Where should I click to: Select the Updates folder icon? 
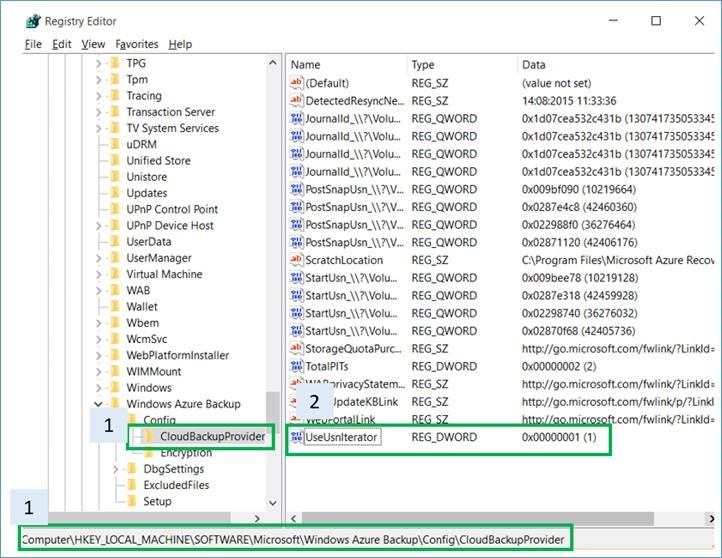click(x=115, y=193)
